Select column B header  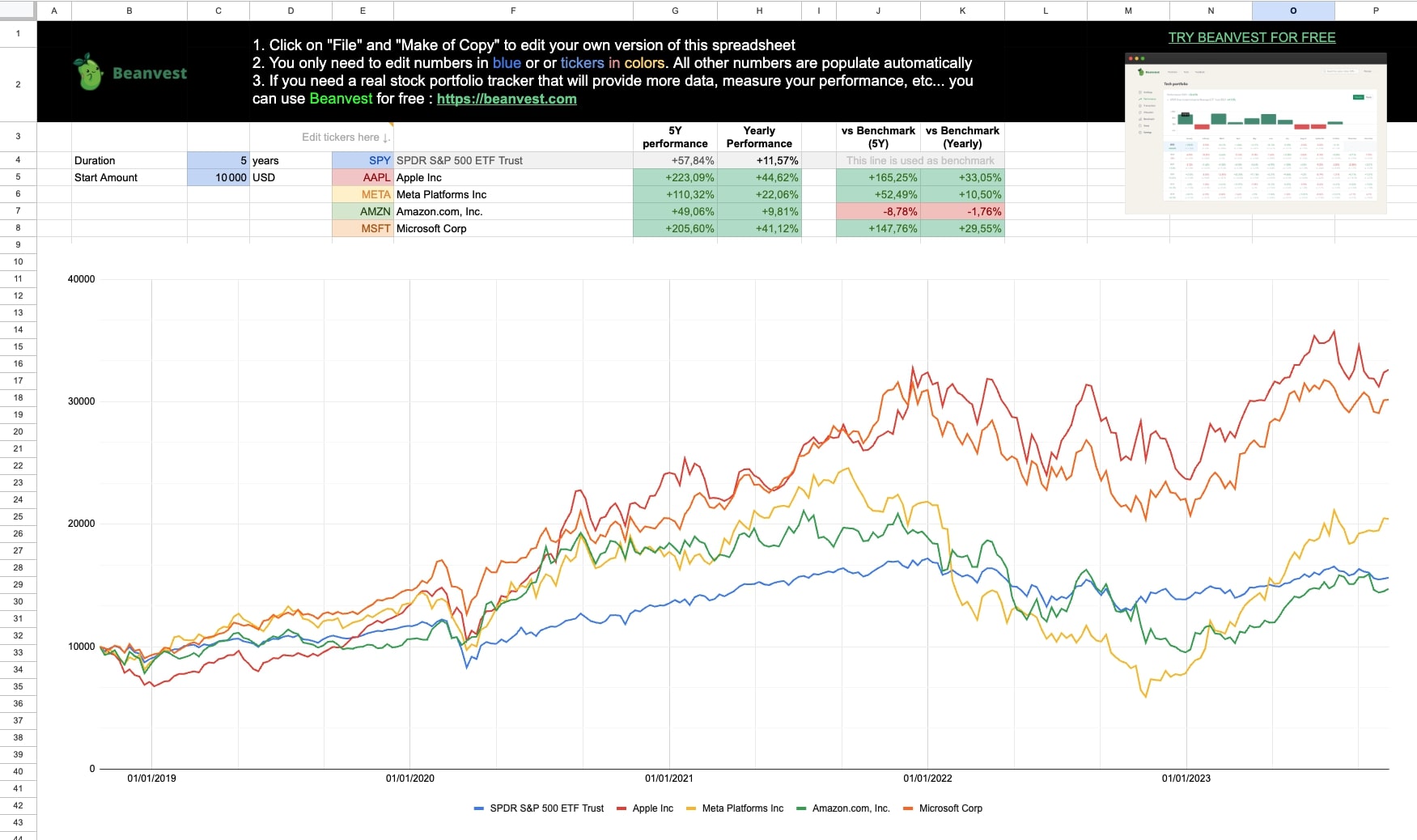129,11
